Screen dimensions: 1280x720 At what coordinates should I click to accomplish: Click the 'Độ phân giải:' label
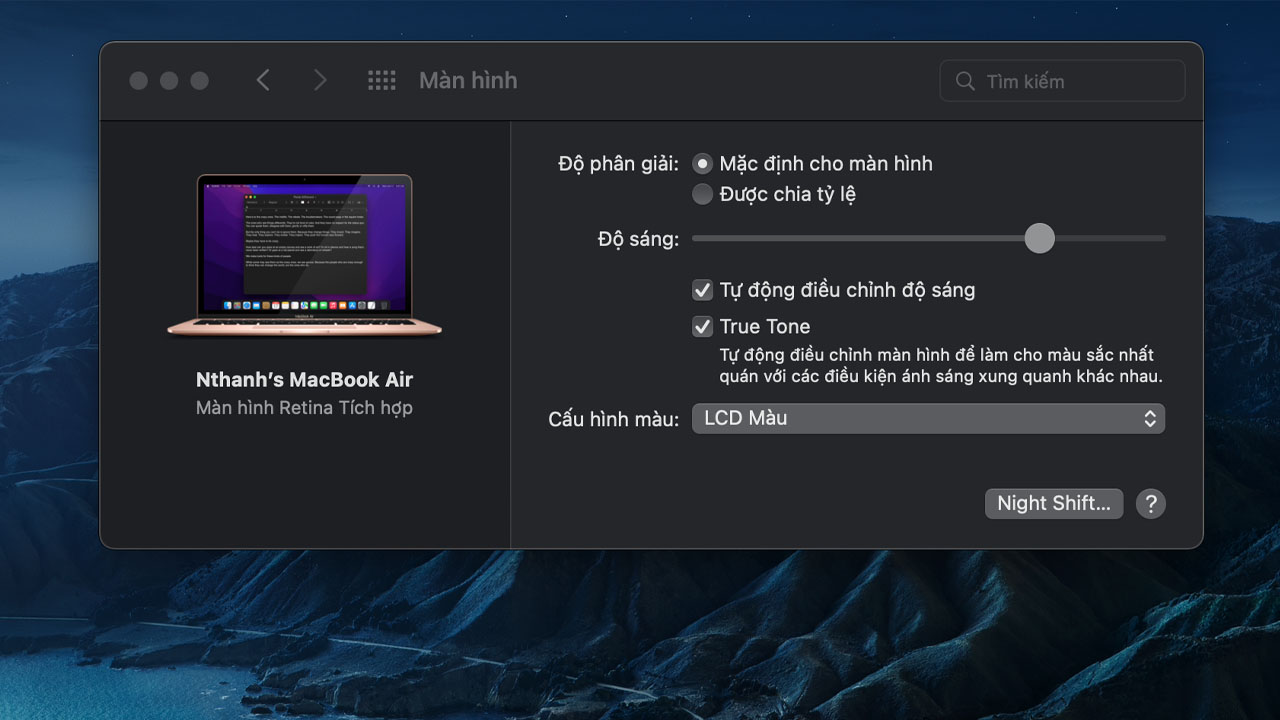618,164
